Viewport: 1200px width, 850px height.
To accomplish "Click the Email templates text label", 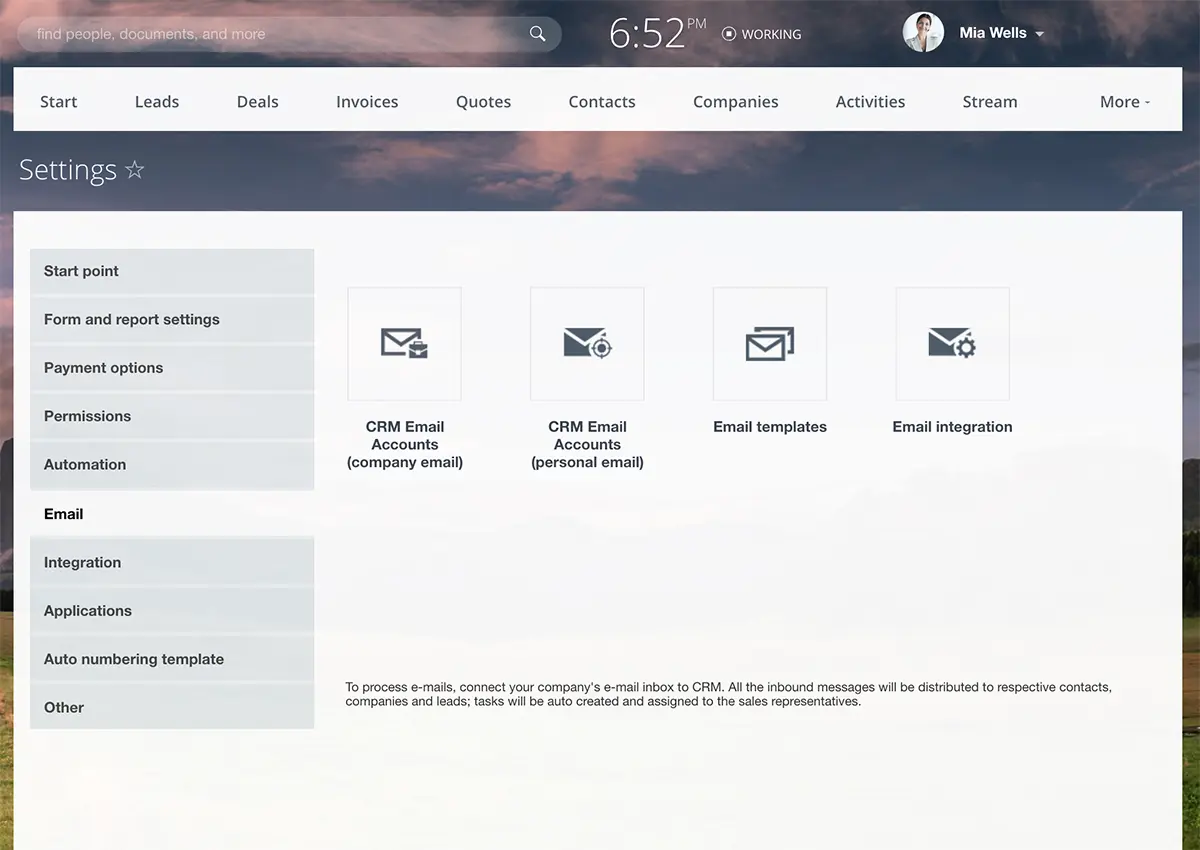I will click(x=770, y=427).
